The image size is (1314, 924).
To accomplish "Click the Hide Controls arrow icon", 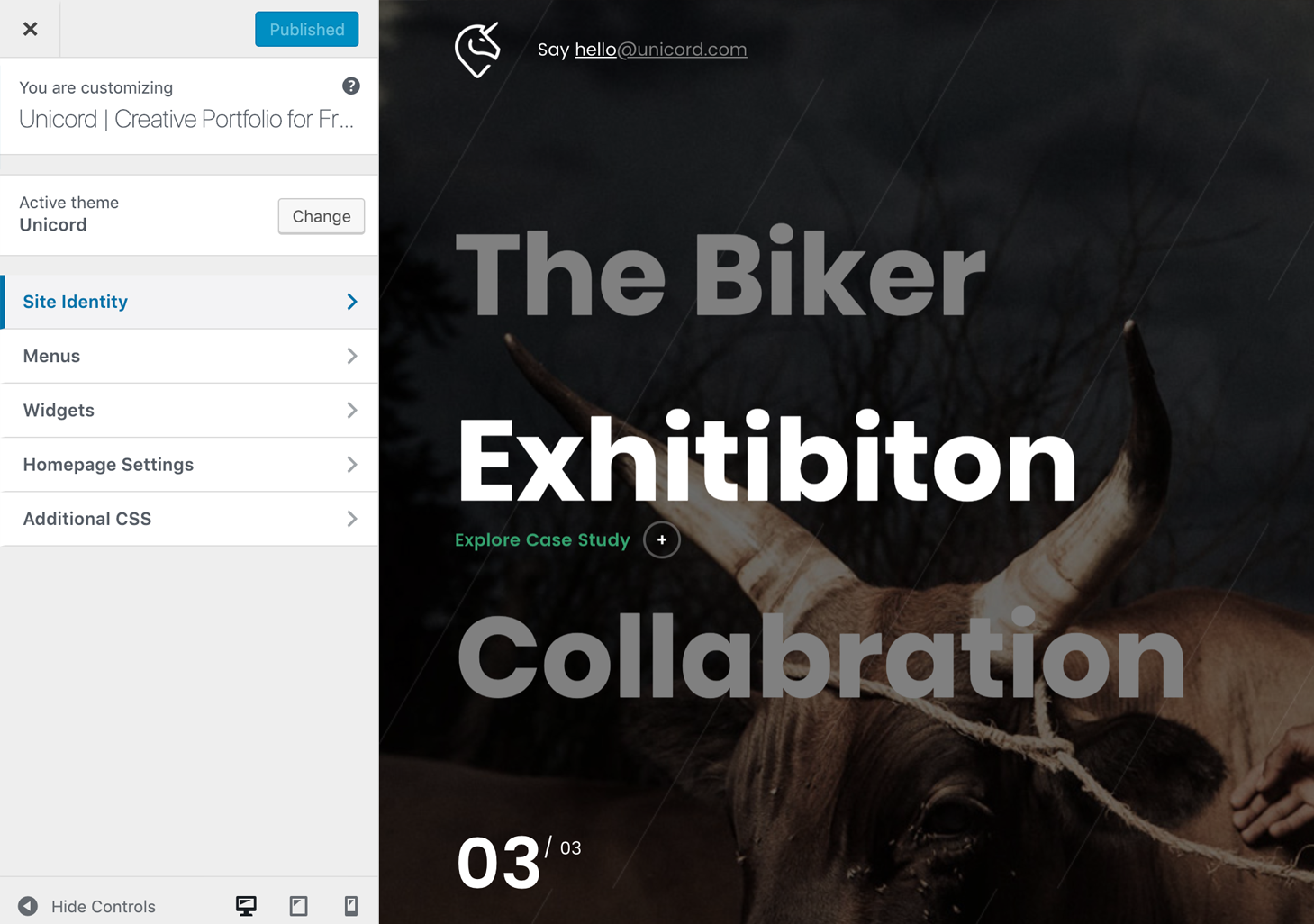I will (28, 906).
